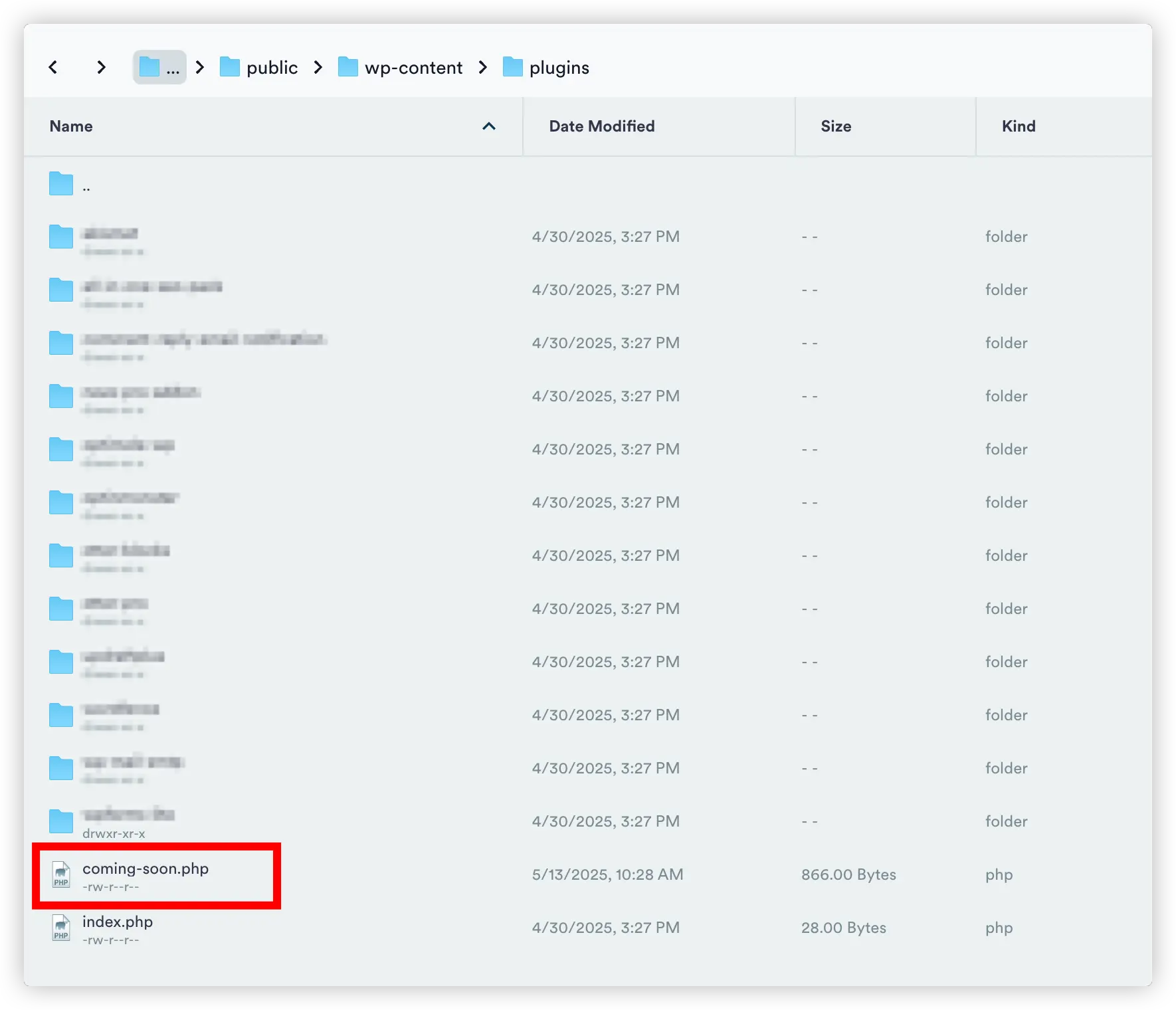Sort by Date Modified column
The width and height of the screenshot is (1176, 1010).
click(601, 126)
